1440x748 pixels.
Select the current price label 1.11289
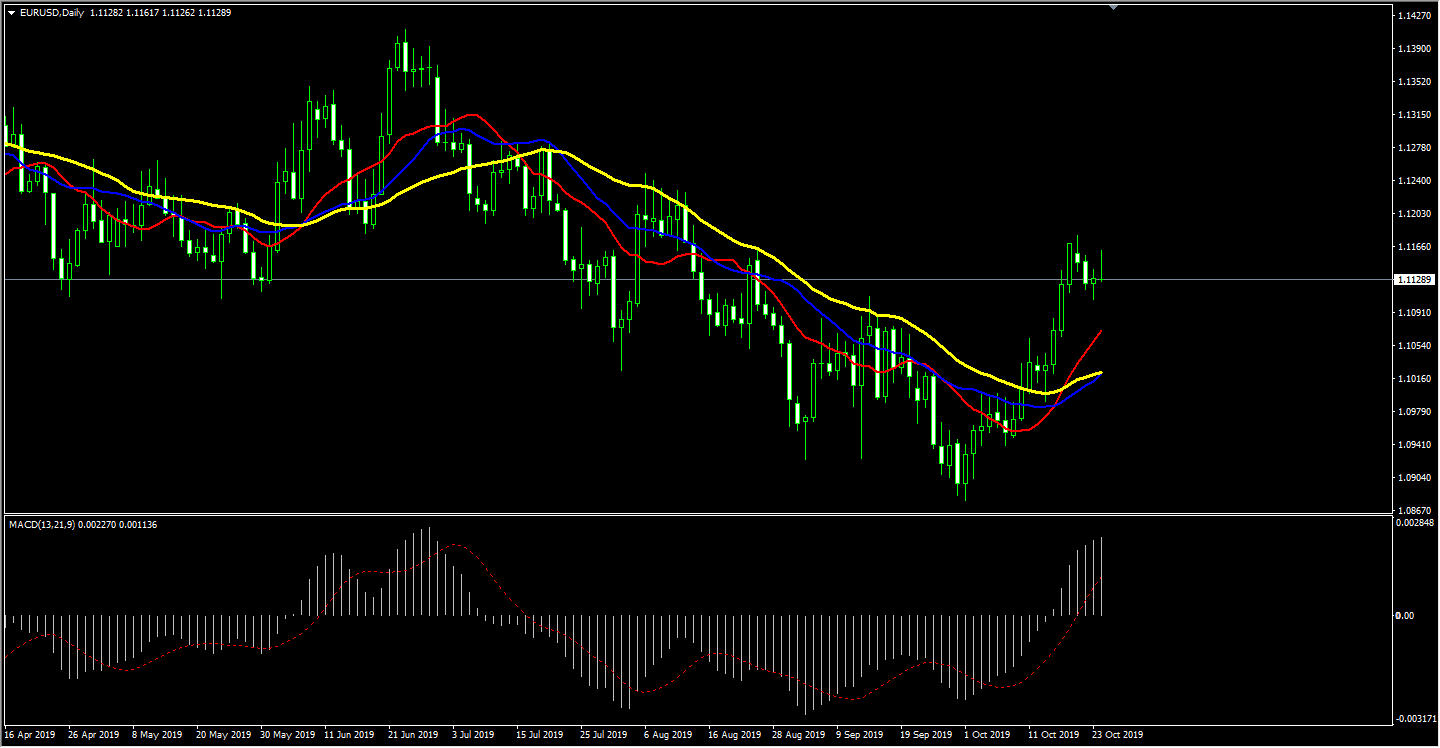pos(1412,280)
